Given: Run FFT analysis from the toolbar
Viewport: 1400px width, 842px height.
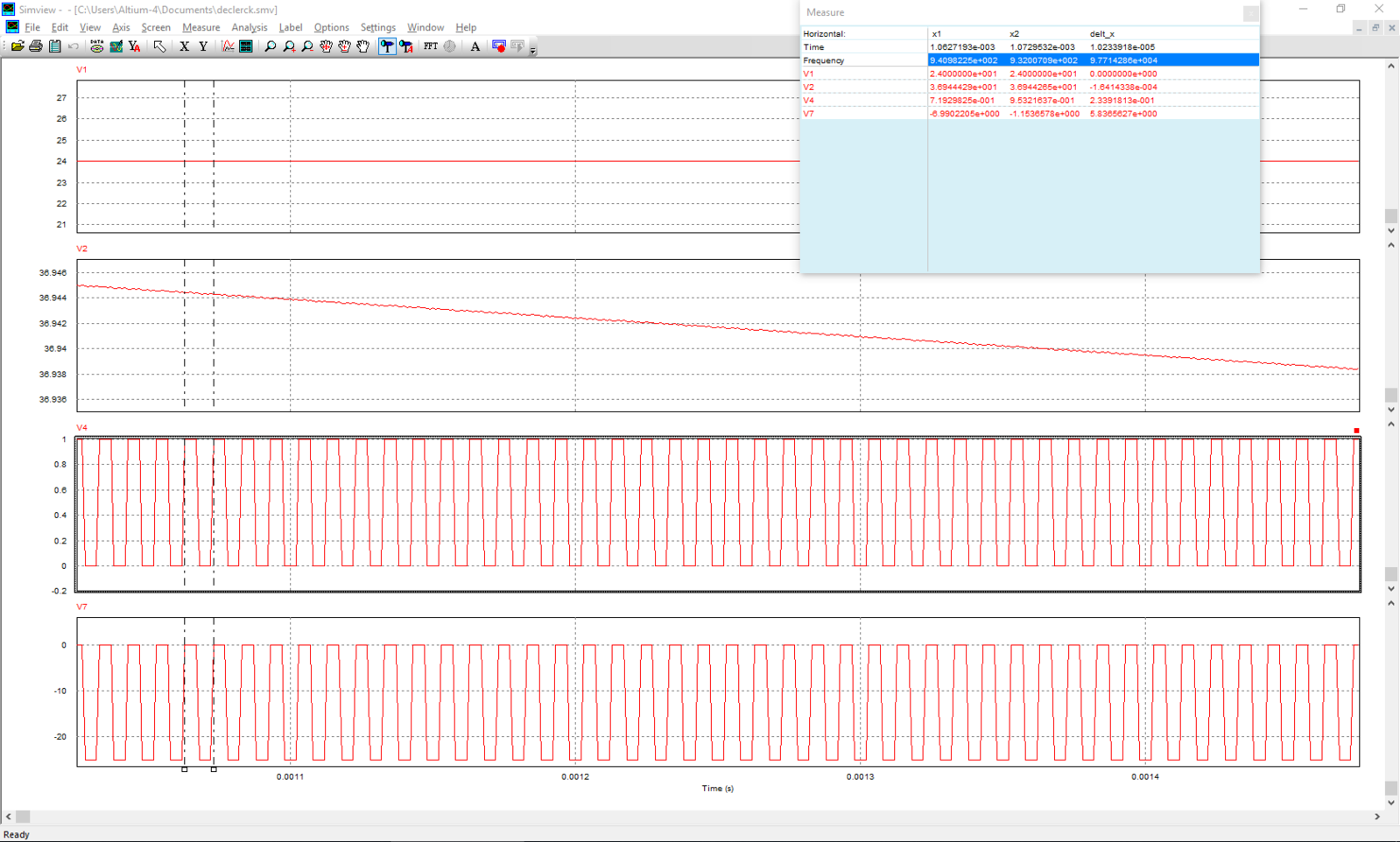Looking at the screenshot, I should 431,46.
